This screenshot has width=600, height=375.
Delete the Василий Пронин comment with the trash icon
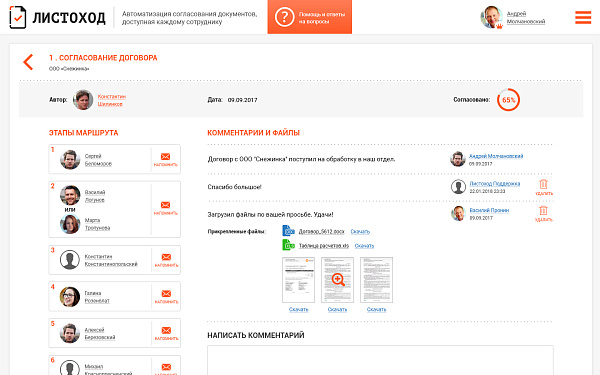(x=543, y=214)
